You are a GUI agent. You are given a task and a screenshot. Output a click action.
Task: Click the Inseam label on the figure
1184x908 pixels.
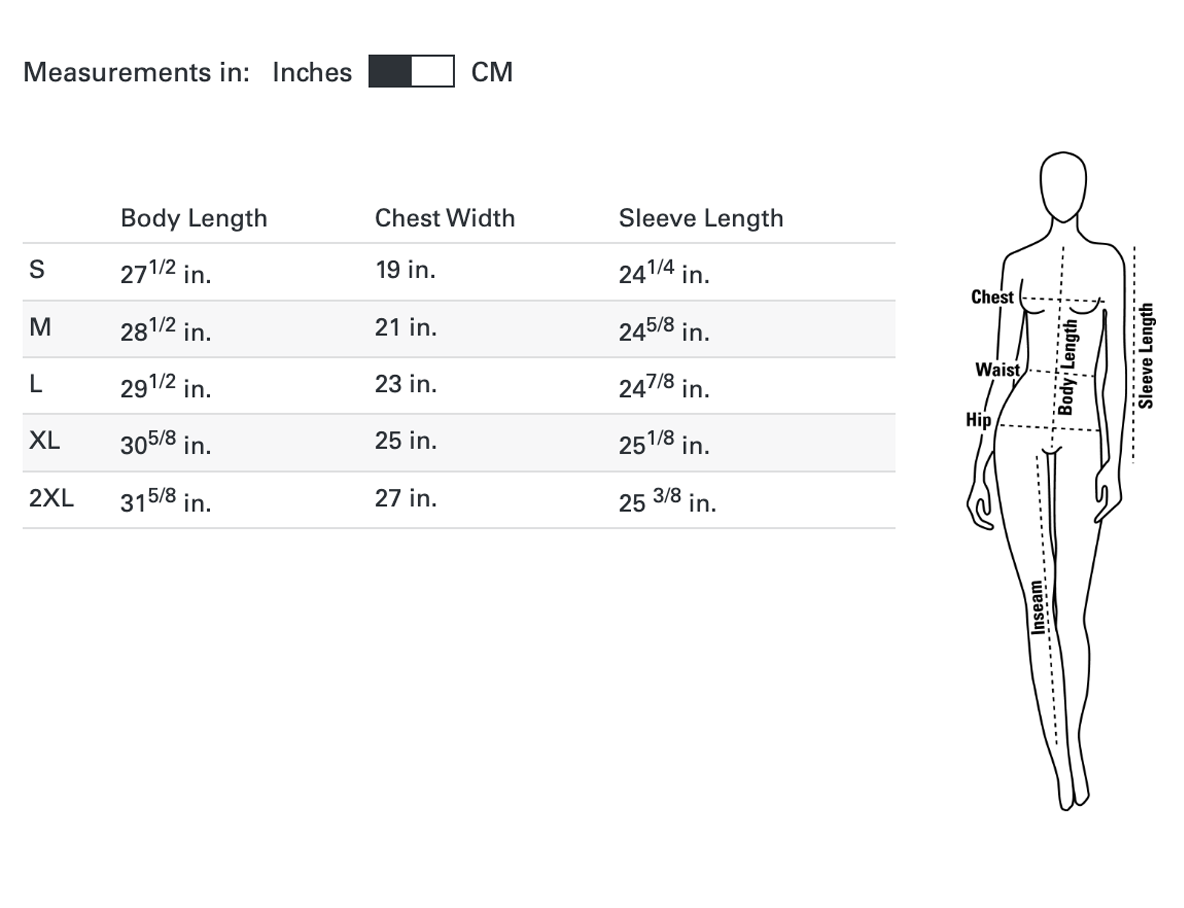[x=1039, y=607]
